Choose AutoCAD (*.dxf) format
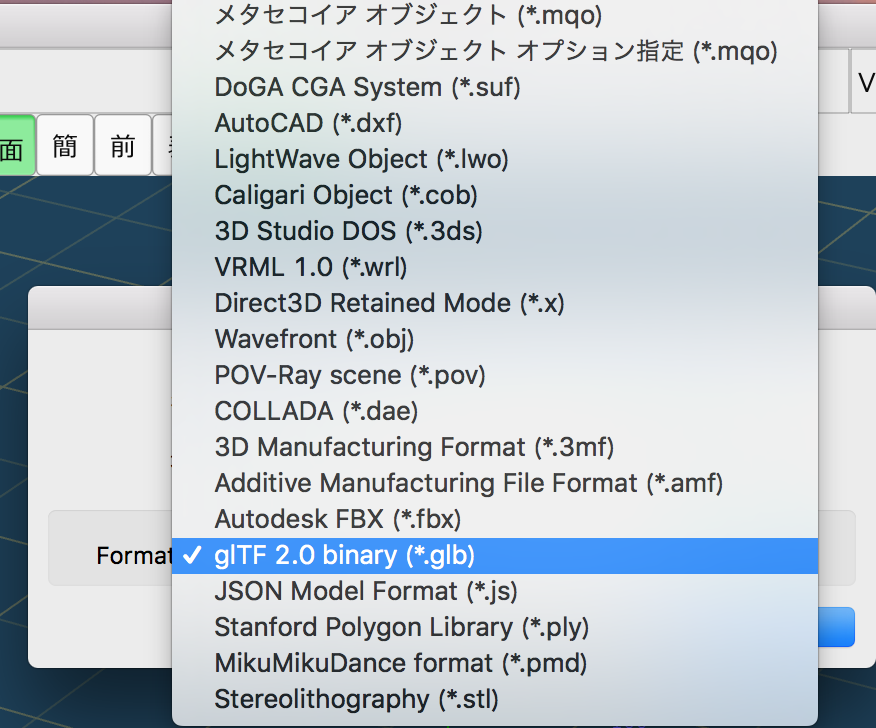This screenshot has width=876, height=728. point(495,123)
